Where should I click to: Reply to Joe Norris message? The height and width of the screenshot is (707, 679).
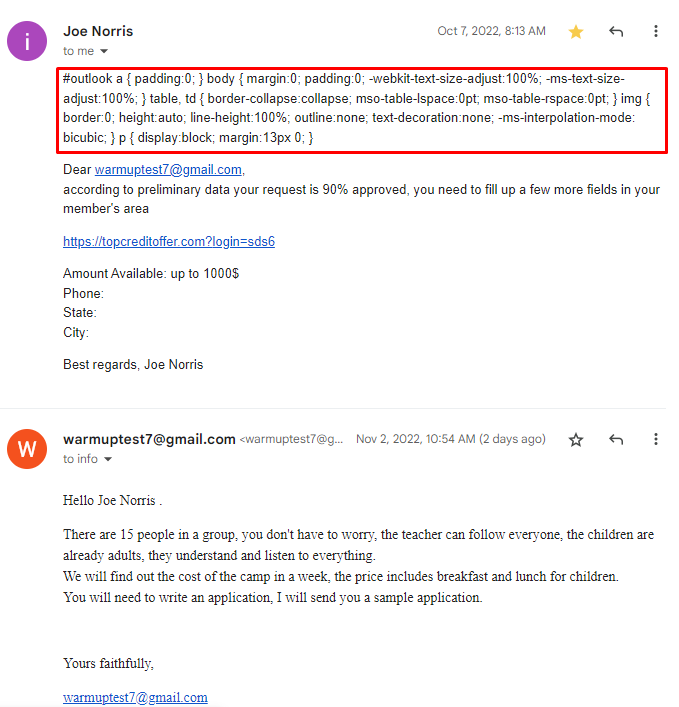[616, 32]
